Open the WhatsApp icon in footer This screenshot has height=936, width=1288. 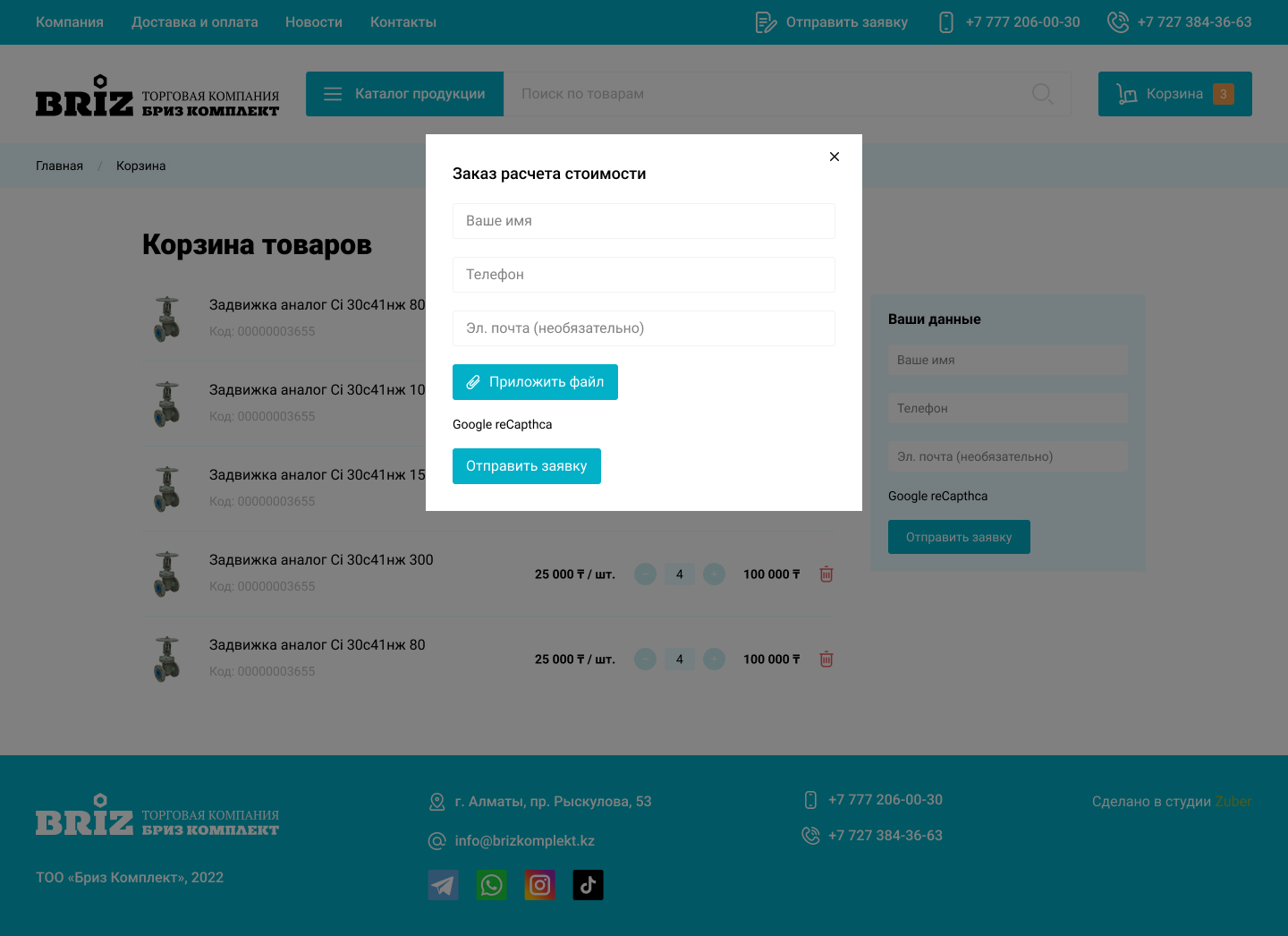491,885
